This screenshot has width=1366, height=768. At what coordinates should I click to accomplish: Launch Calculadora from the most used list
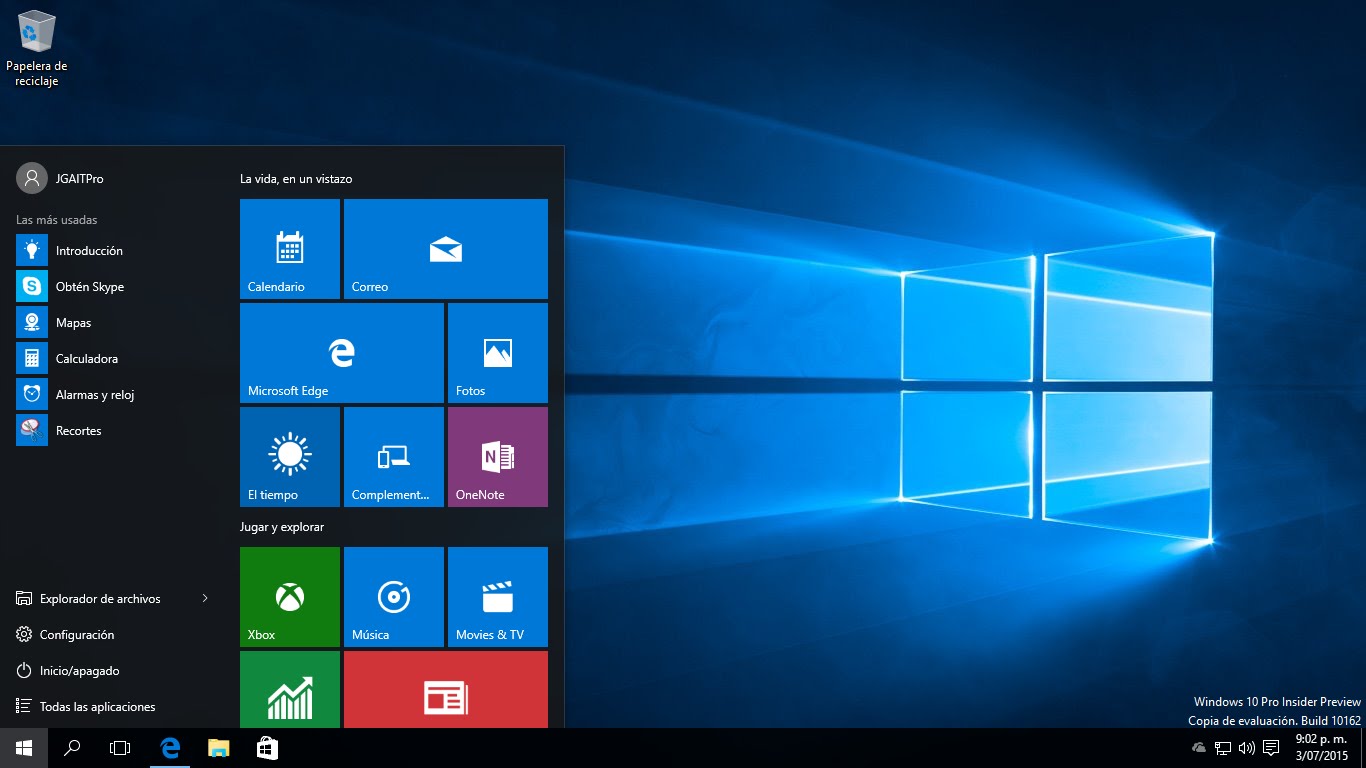(x=85, y=358)
